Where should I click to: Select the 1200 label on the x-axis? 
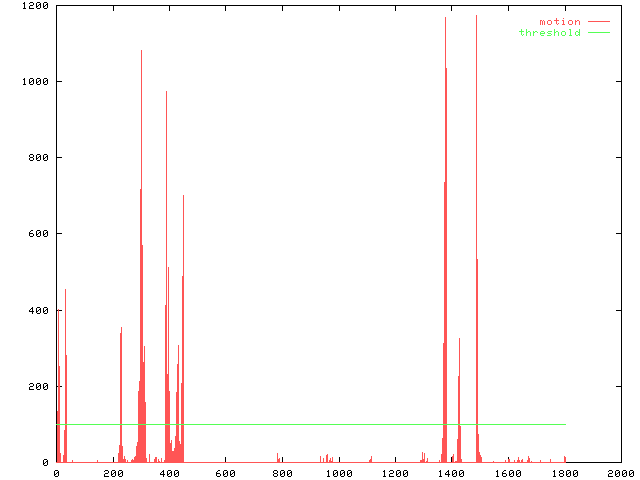pos(394,473)
